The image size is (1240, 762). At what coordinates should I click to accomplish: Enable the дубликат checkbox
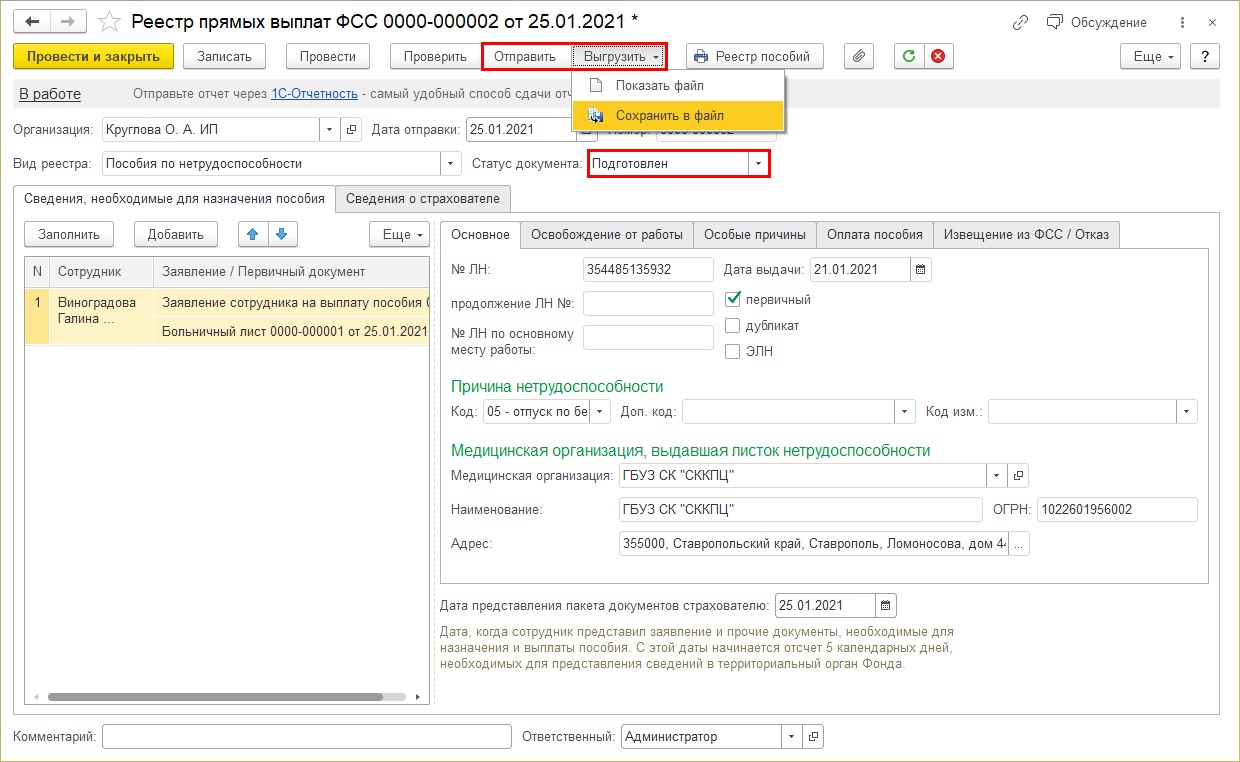[733, 325]
